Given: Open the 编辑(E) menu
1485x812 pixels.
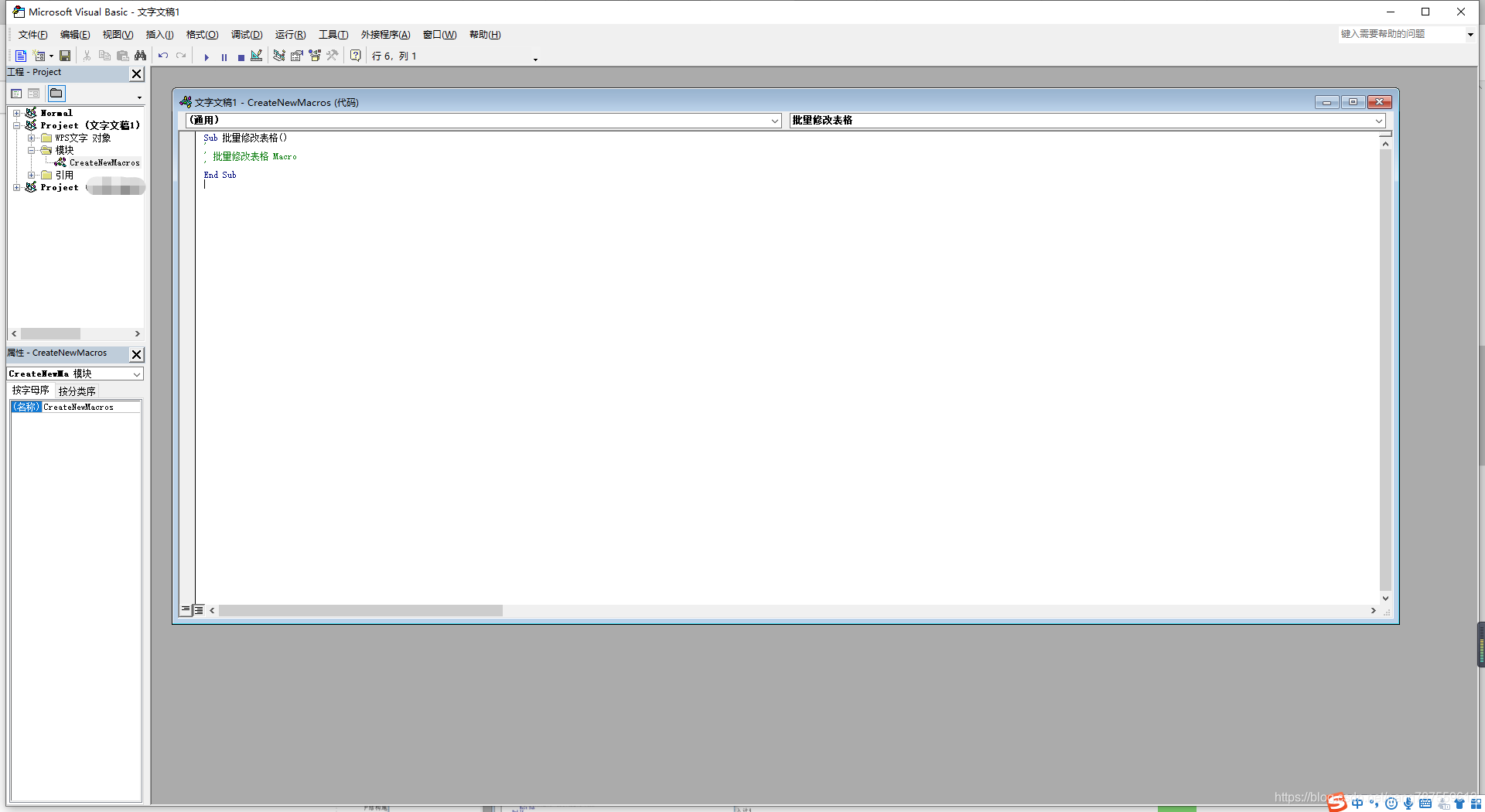Looking at the screenshot, I should (75, 35).
